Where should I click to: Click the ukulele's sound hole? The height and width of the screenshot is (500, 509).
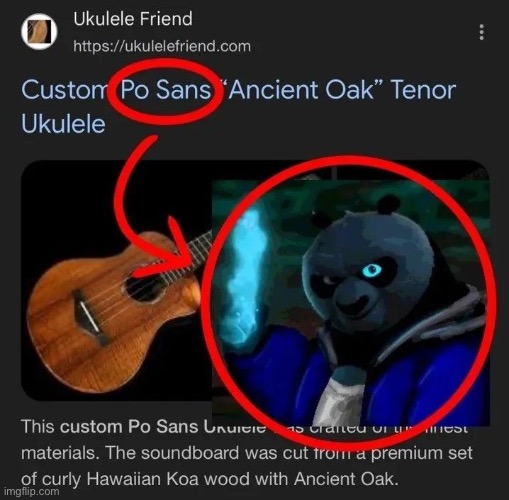click(x=146, y=287)
